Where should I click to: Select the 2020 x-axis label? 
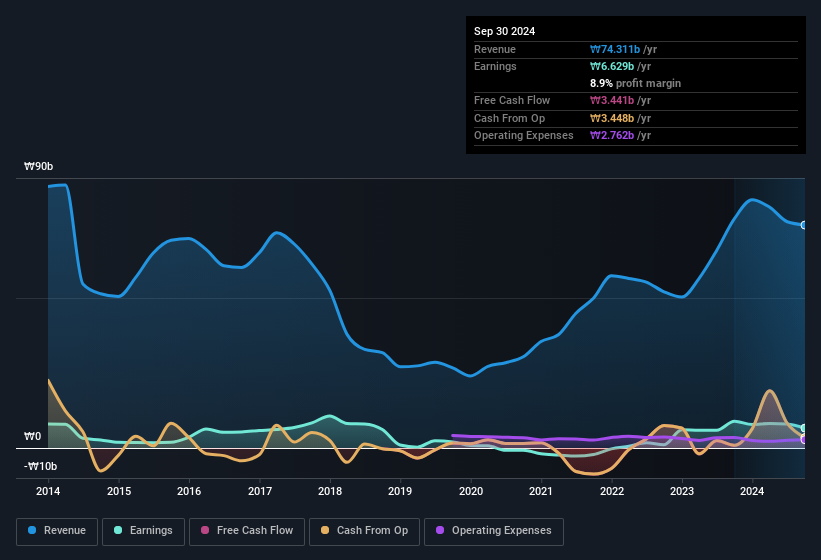point(471,491)
